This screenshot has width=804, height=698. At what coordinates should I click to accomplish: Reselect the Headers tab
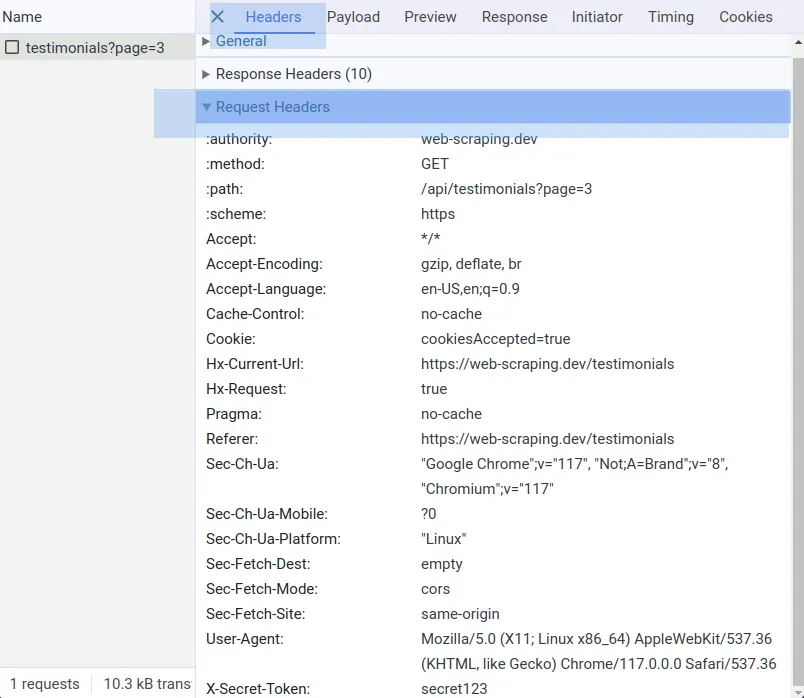pos(274,17)
